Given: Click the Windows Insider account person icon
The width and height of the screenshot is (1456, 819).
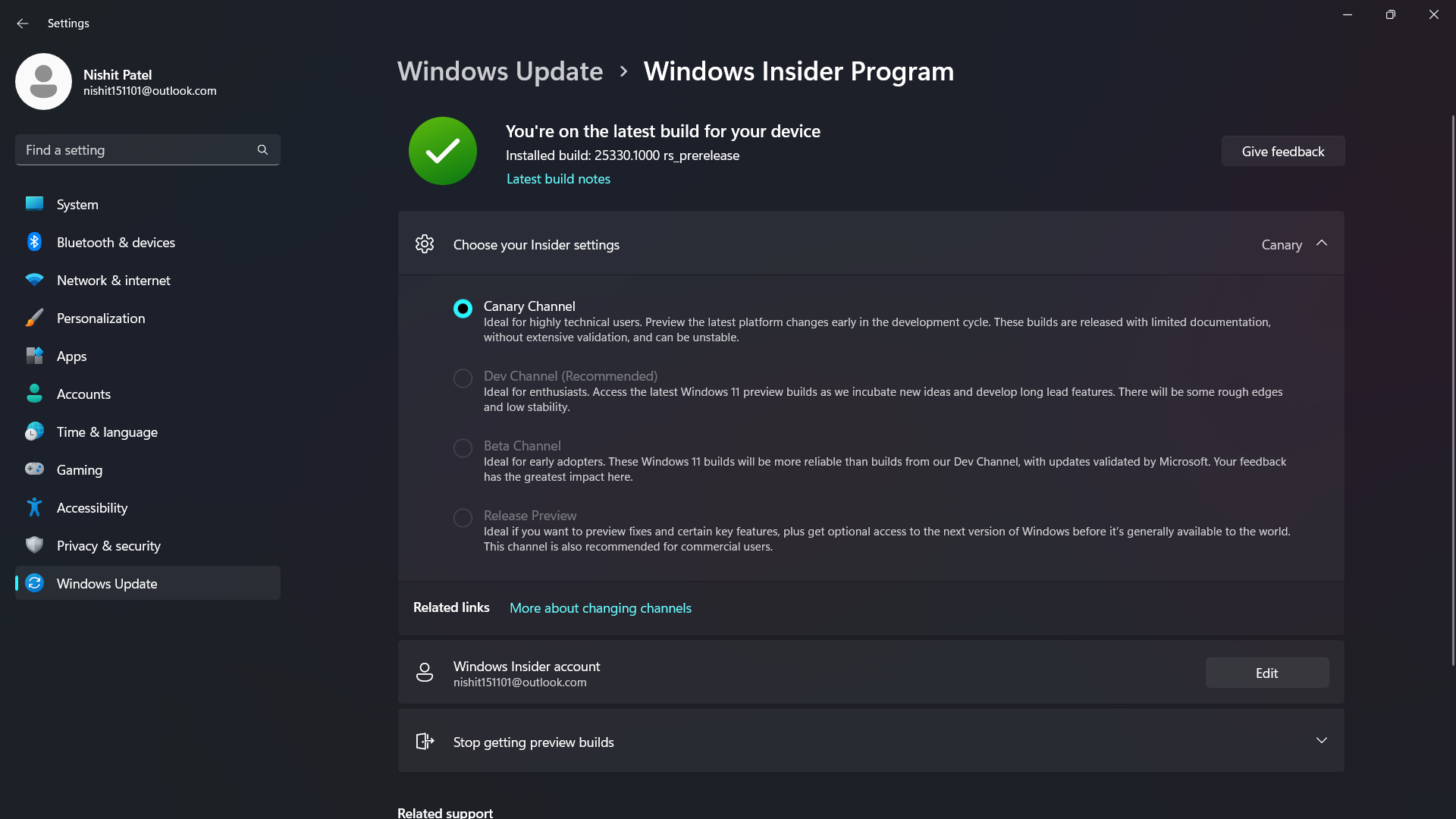Looking at the screenshot, I should tap(425, 672).
